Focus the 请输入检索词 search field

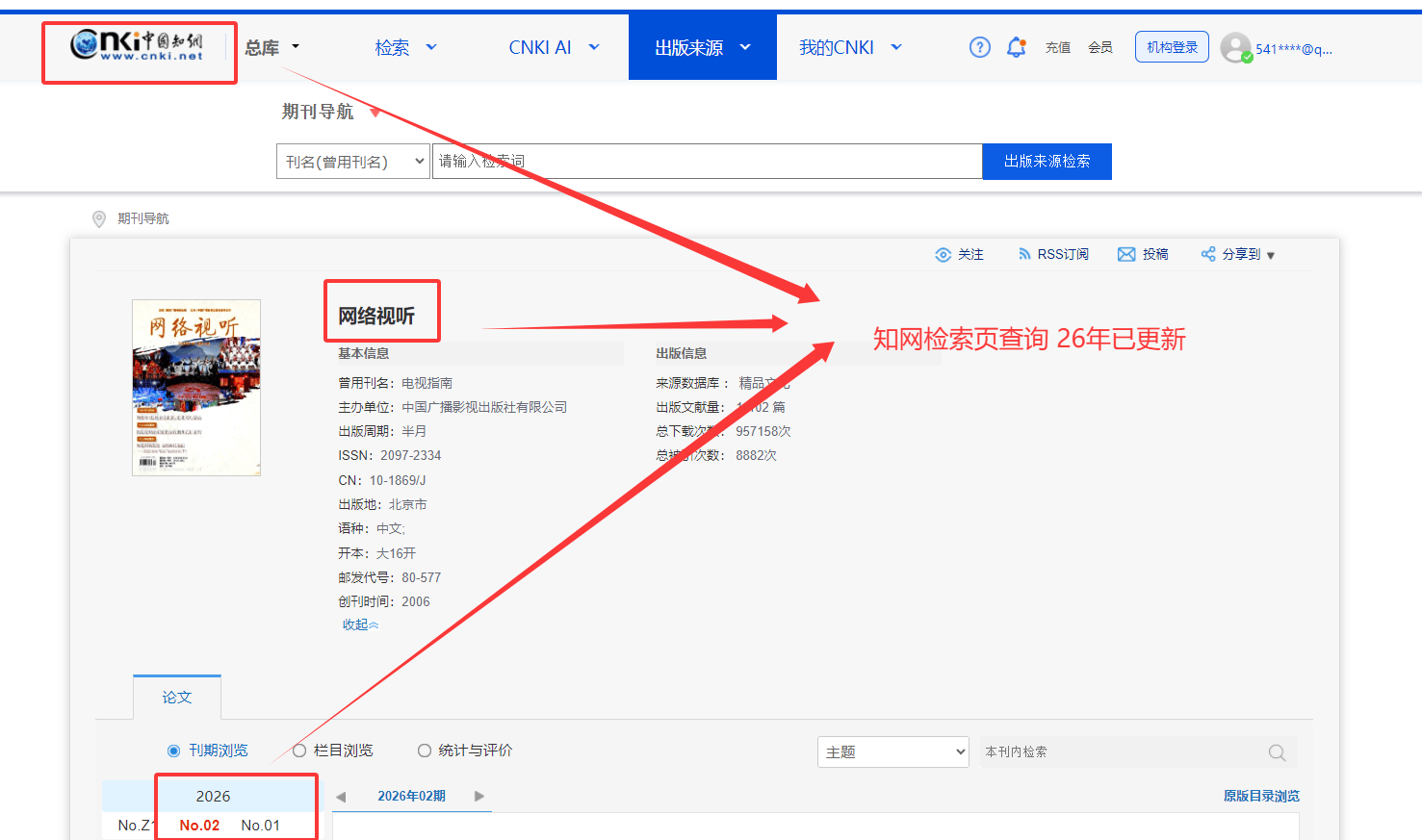click(x=708, y=162)
